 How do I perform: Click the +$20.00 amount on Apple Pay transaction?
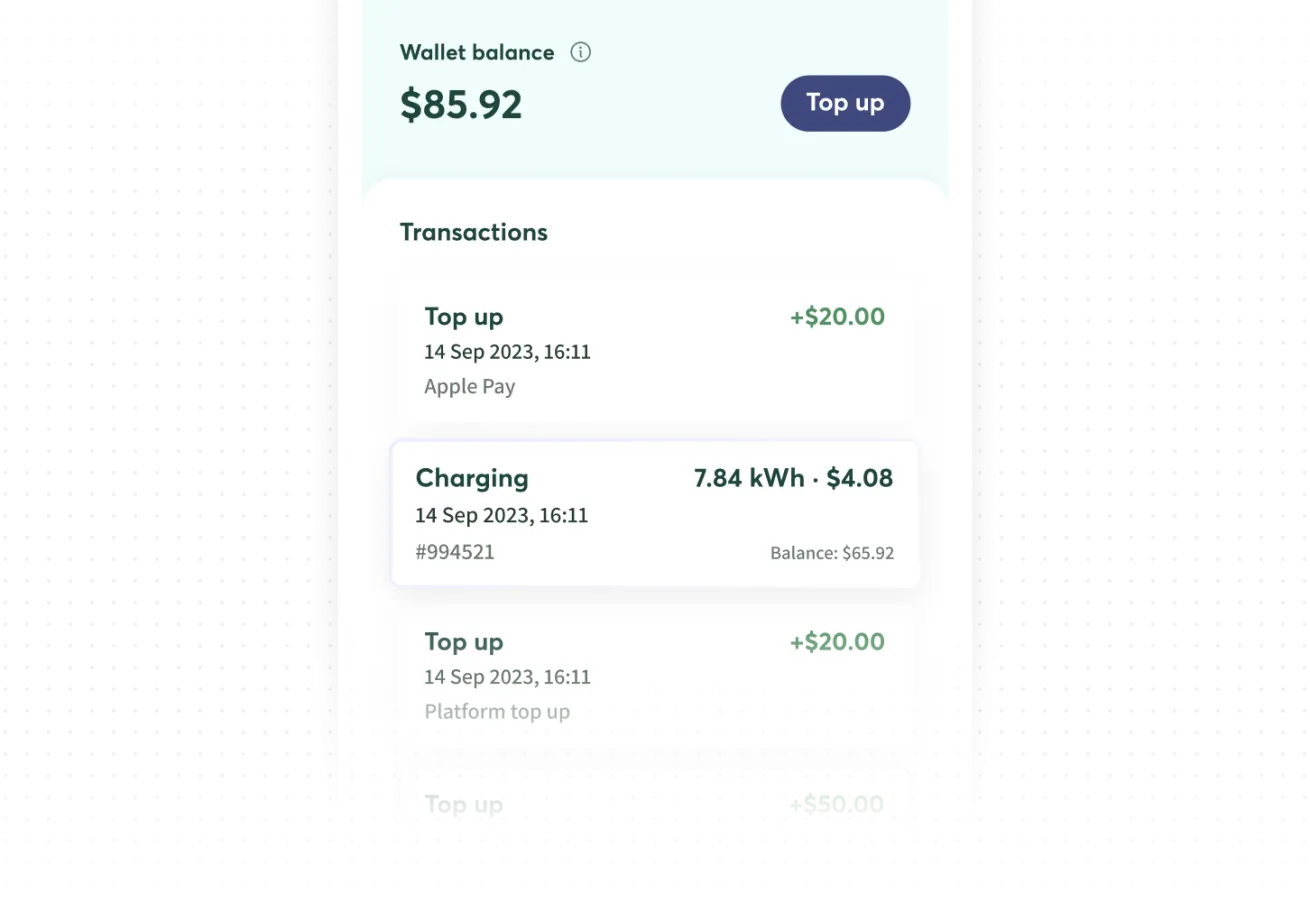pyautogui.click(x=837, y=317)
